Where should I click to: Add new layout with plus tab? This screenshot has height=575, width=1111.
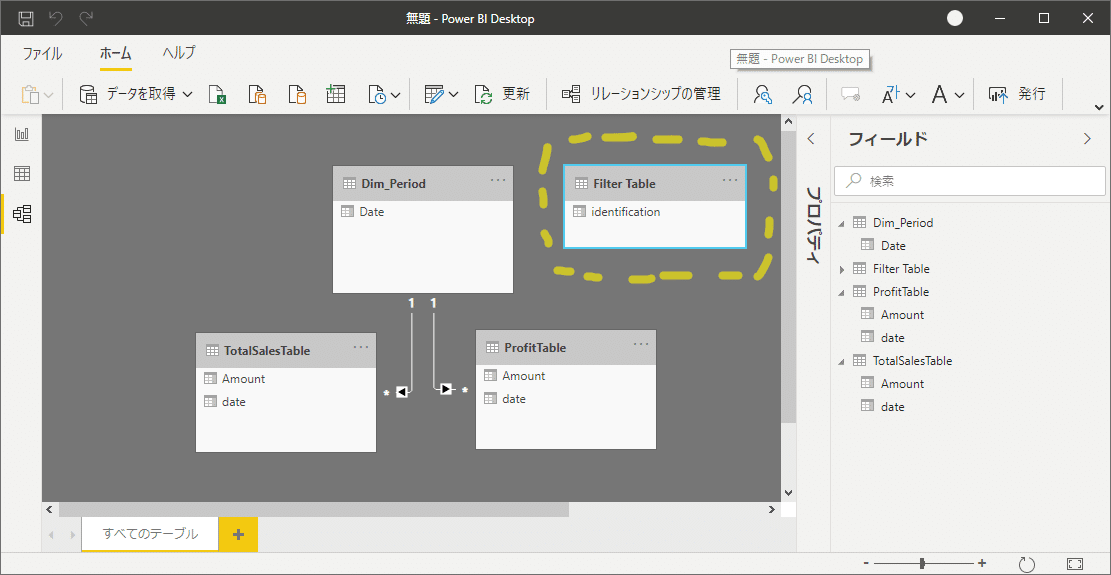click(238, 535)
